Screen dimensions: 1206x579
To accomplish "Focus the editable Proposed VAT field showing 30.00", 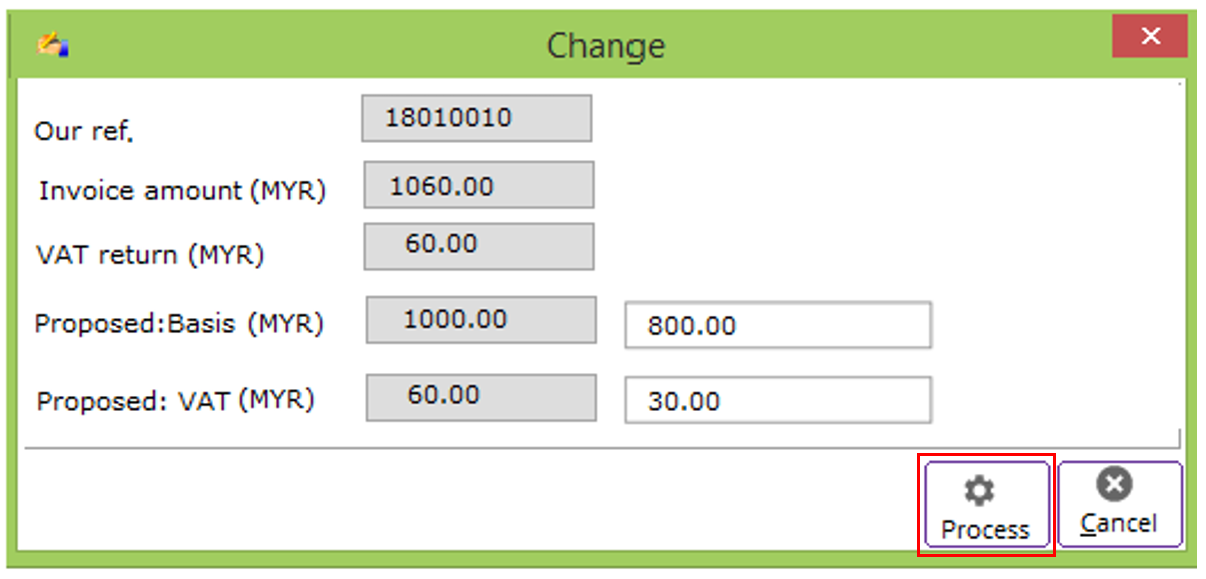I will (777, 401).
